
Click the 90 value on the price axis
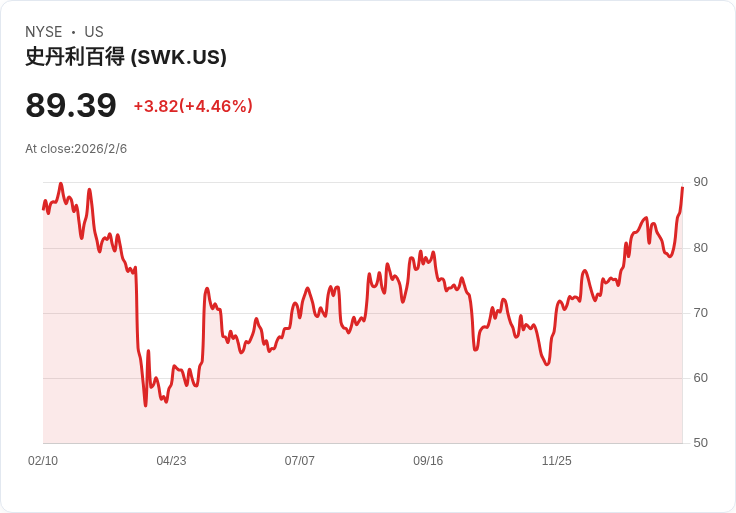(x=701, y=182)
